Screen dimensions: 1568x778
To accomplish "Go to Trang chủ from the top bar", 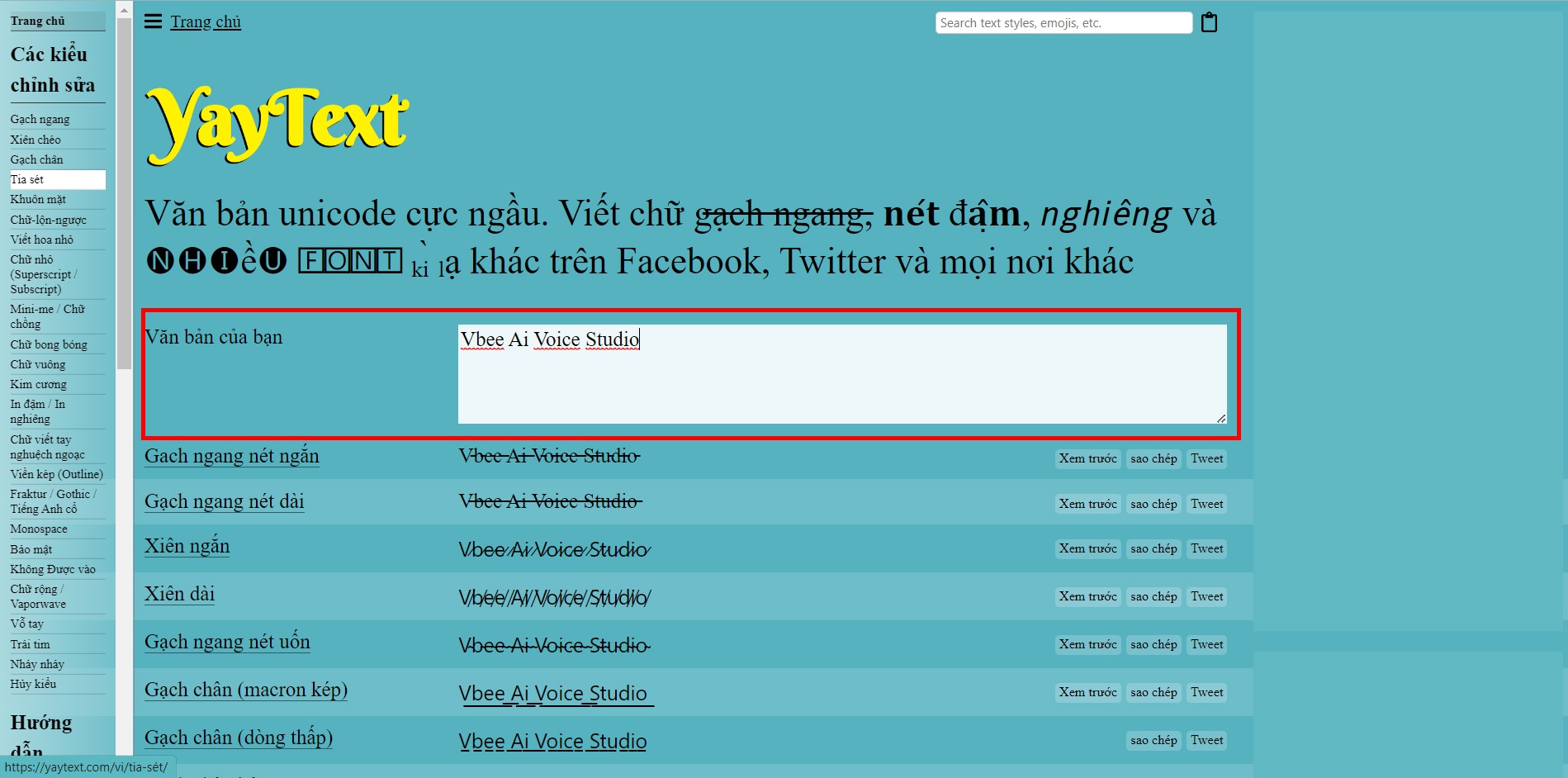I will pos(205,21).
